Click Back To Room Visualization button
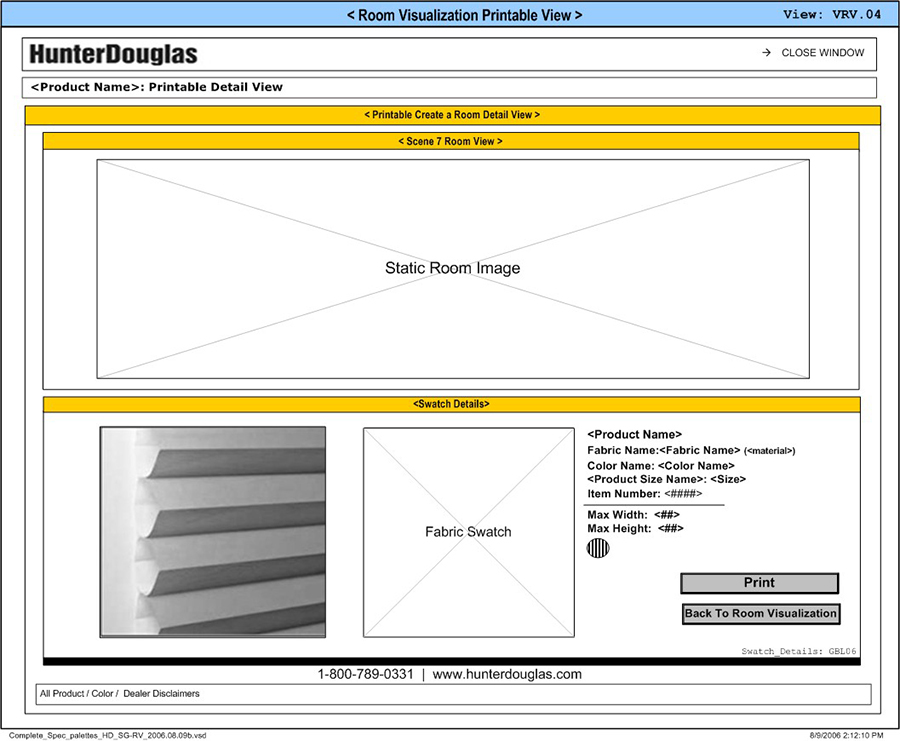900x741 pixels. [x=761, y=614]
